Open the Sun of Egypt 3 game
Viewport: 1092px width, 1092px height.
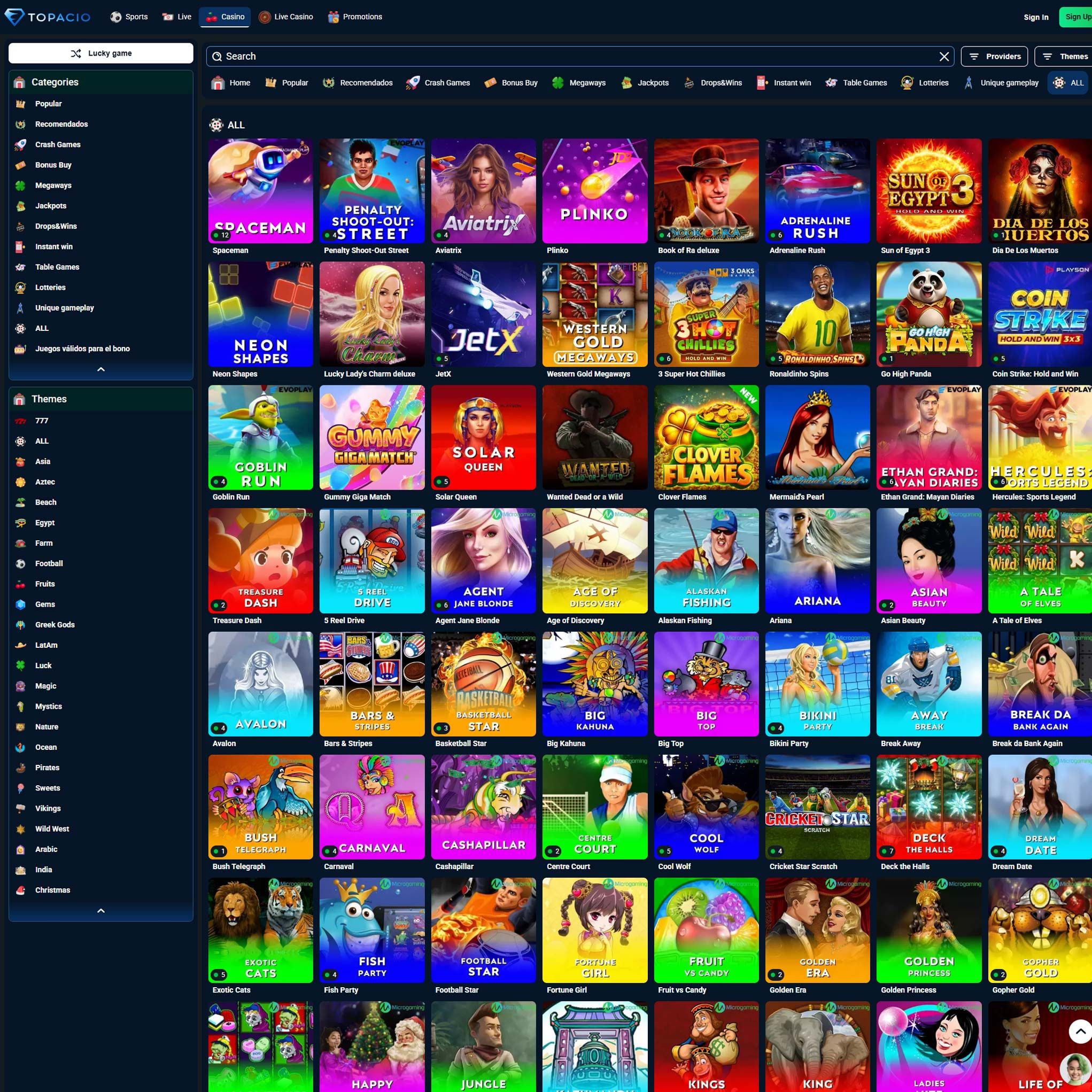929,191
